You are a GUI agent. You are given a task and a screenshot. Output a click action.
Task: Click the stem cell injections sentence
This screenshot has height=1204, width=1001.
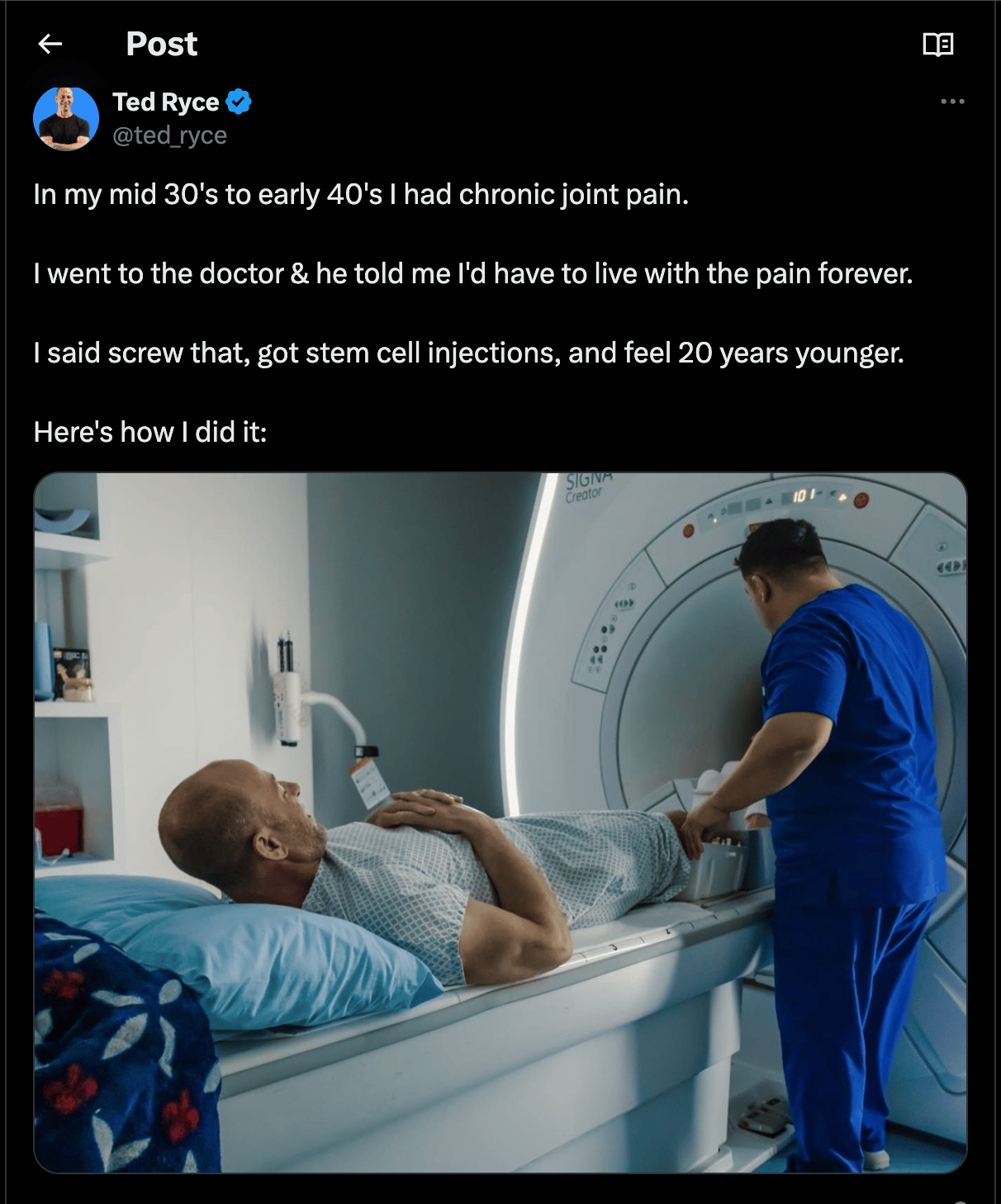point(469,353)
